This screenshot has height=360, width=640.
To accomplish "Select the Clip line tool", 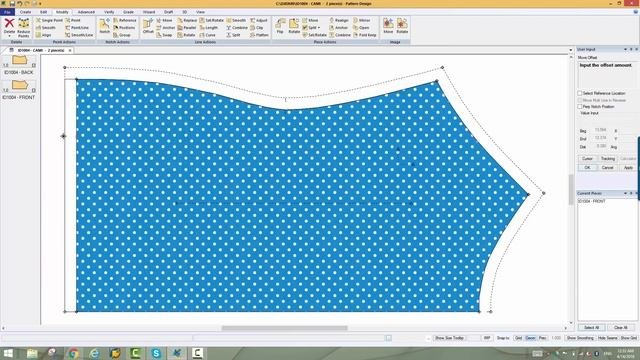I will pos(257,27).
